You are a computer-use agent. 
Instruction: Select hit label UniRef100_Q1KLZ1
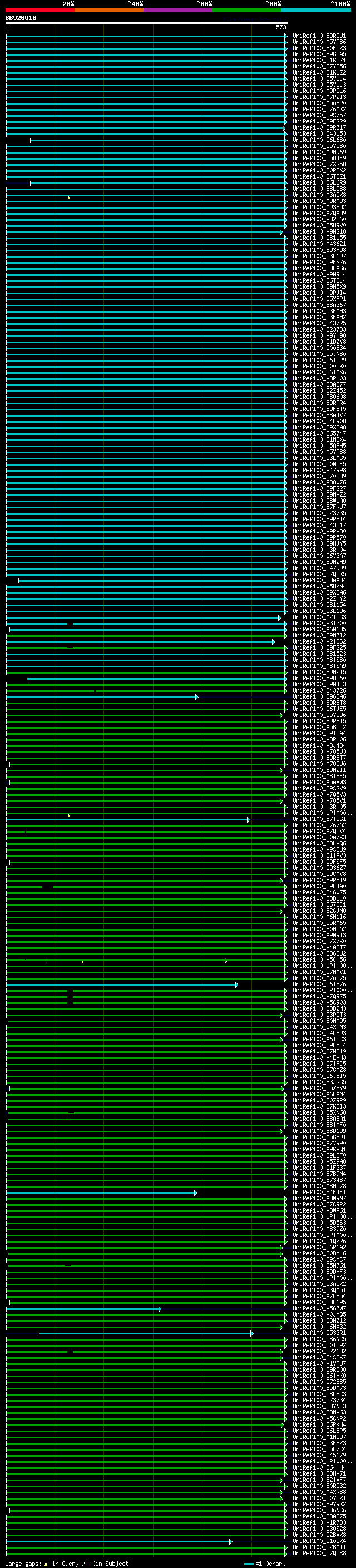click(319, 60)
